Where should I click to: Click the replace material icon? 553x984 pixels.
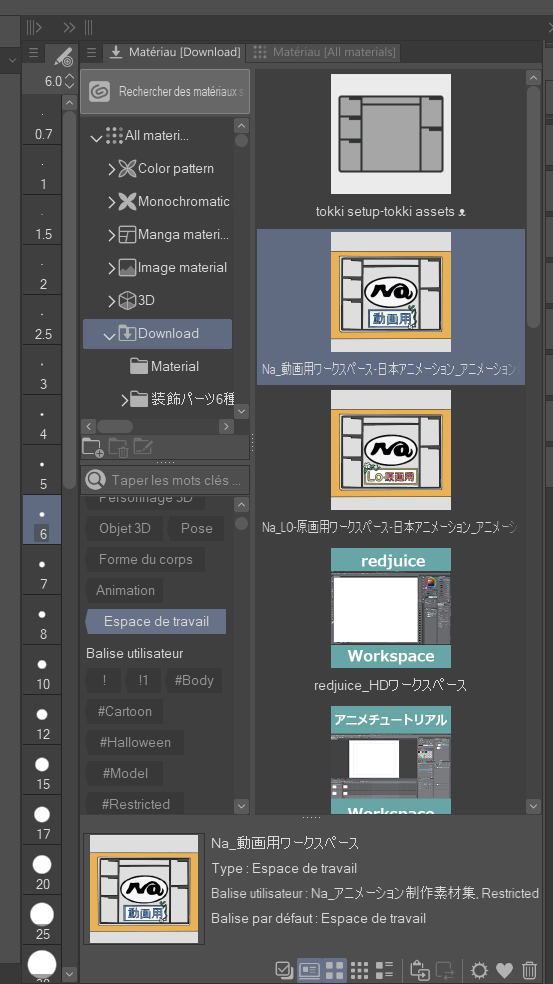(x=445, y=970)
